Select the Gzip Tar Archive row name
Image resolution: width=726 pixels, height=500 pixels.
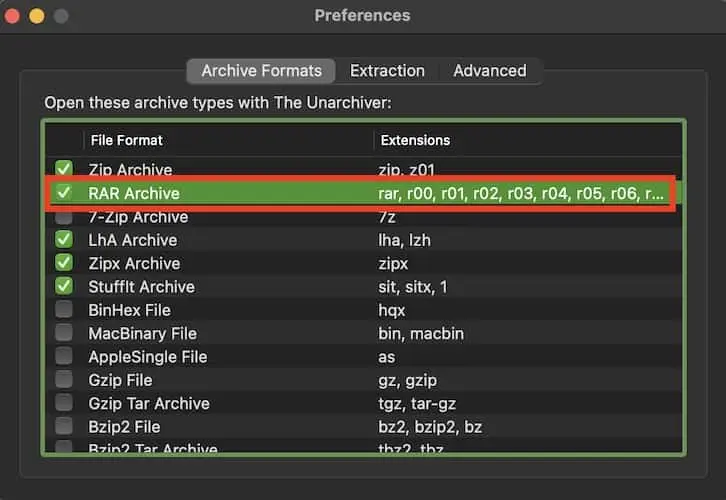[x=149, y=404]
